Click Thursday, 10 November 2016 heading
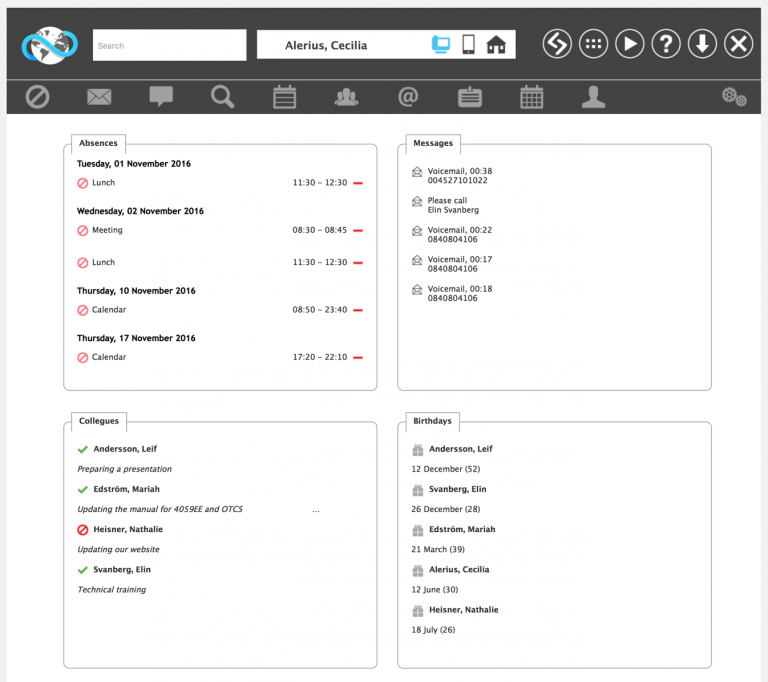The image size is (768, 682). click(x=136, y=291)
